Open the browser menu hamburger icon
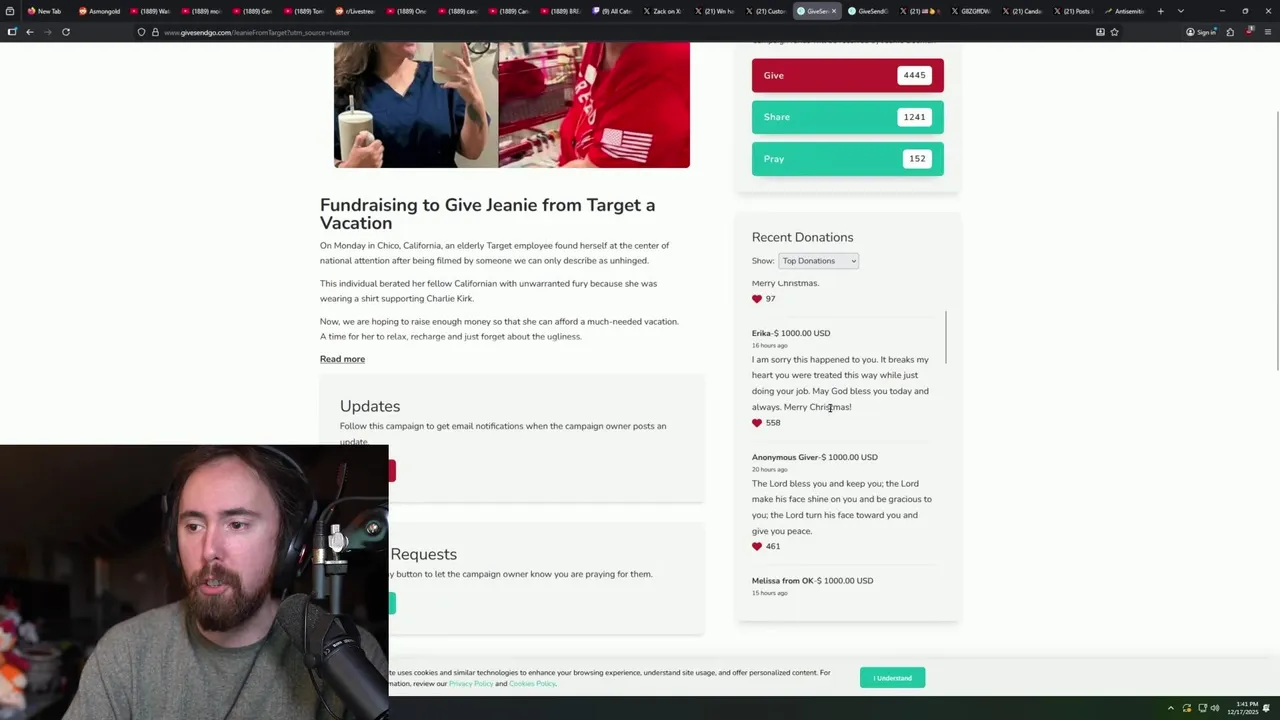 coord(1267,32)
